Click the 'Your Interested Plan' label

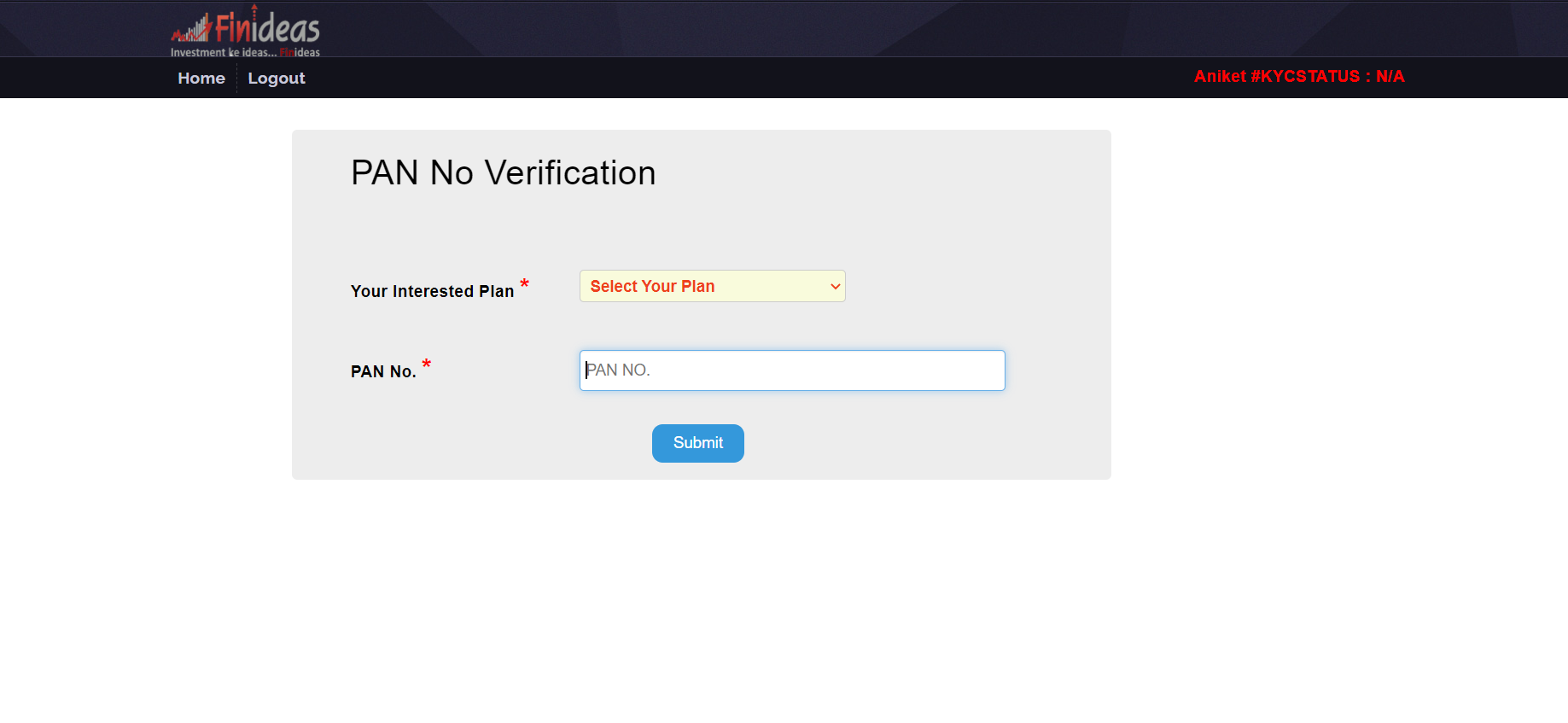[433, 291]
